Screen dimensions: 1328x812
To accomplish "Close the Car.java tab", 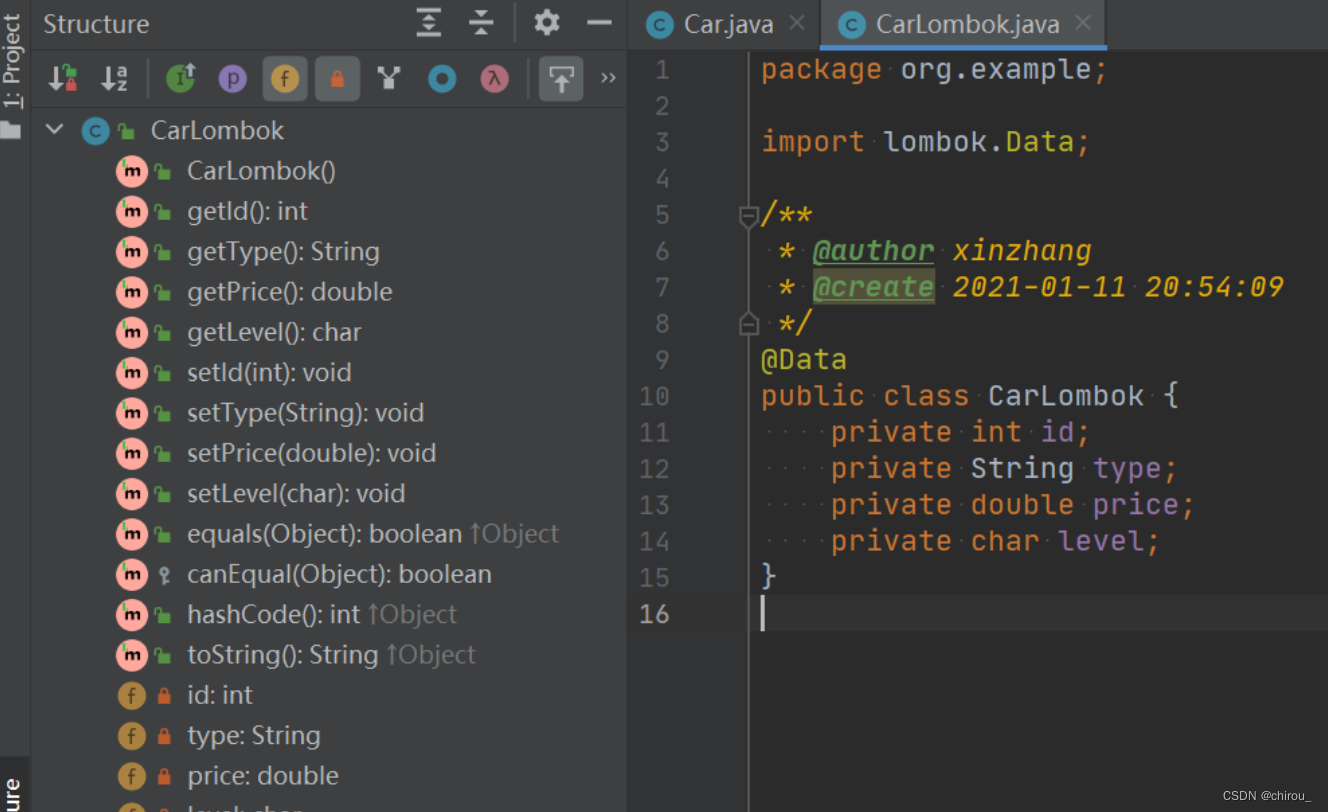I will [797, 22].
